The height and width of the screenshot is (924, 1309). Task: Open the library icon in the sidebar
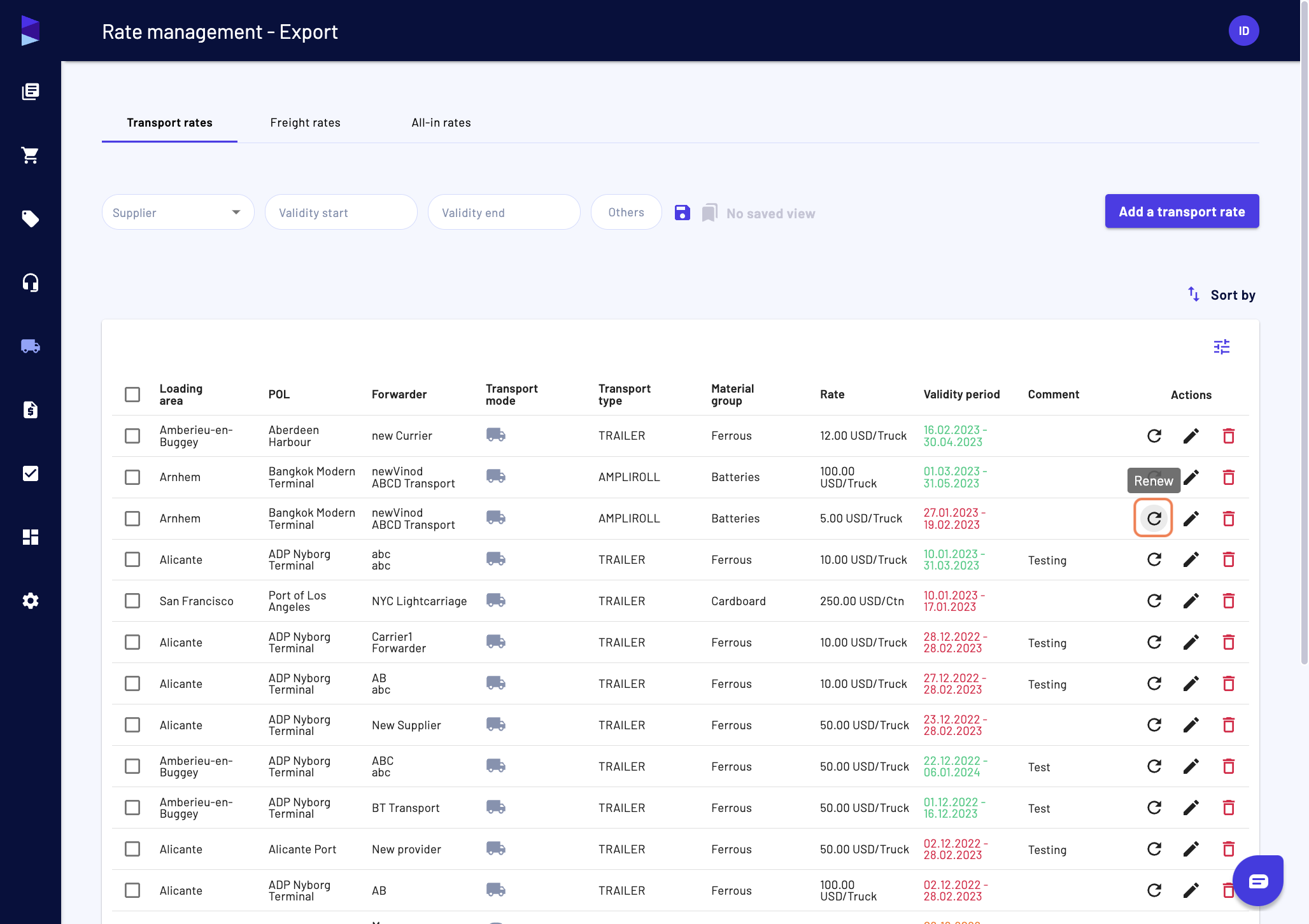click(31, 92)
